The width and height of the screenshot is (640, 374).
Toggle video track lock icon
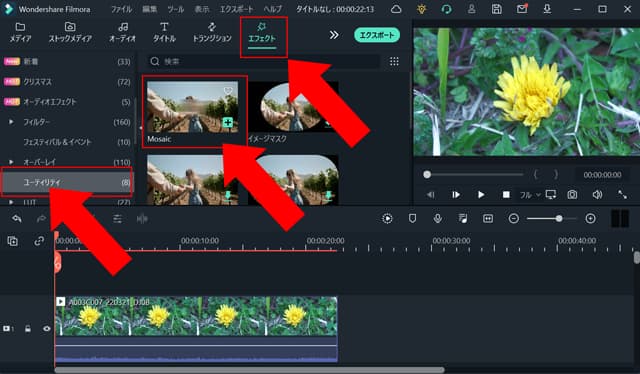pos(28,329)
